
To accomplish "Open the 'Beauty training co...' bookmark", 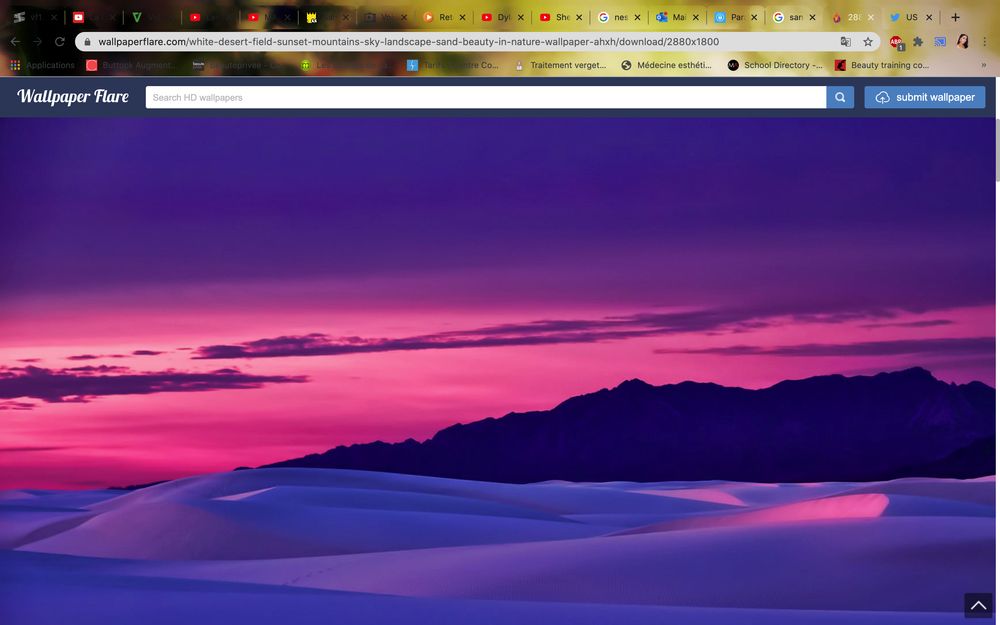I will 882,65.
